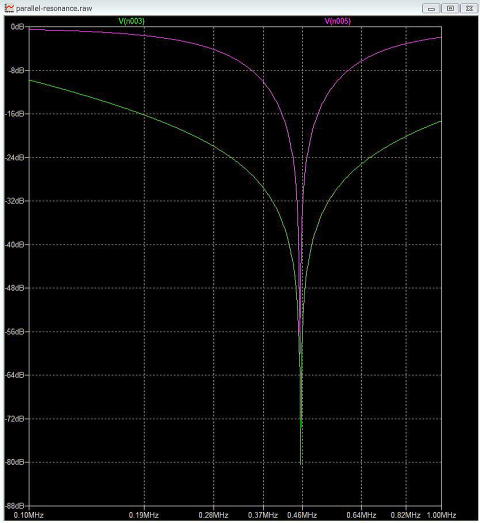Minimize the parallel-resonance.raw window

(431, 8)
